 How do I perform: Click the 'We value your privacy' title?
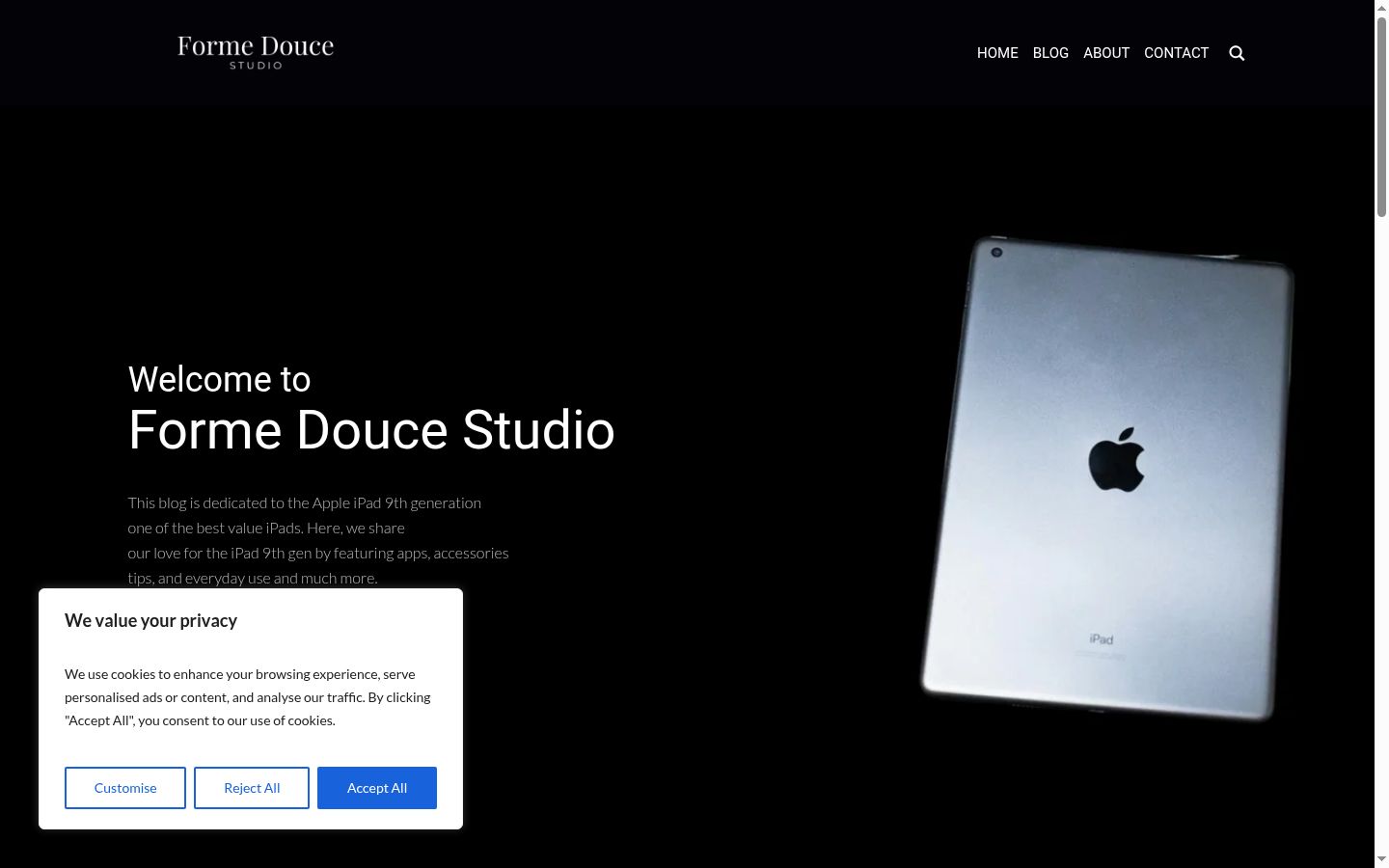(150, 621)
